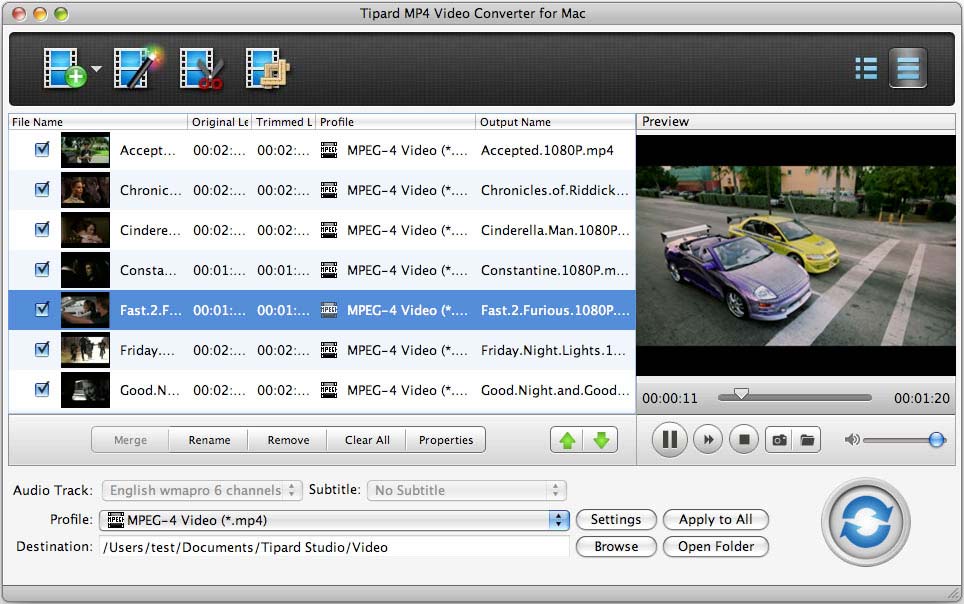
Task: Open the snapshot folder icon beside the camera
Action: point(809,438)
